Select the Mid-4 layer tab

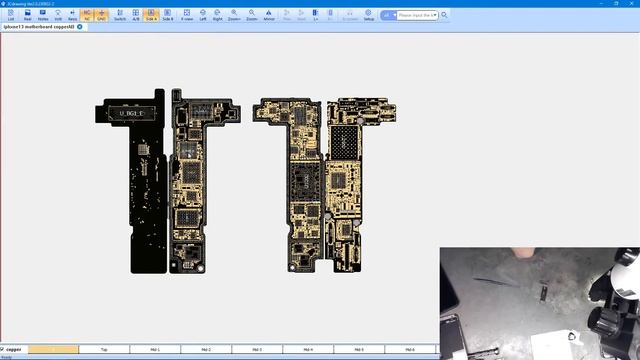[308, 349]
